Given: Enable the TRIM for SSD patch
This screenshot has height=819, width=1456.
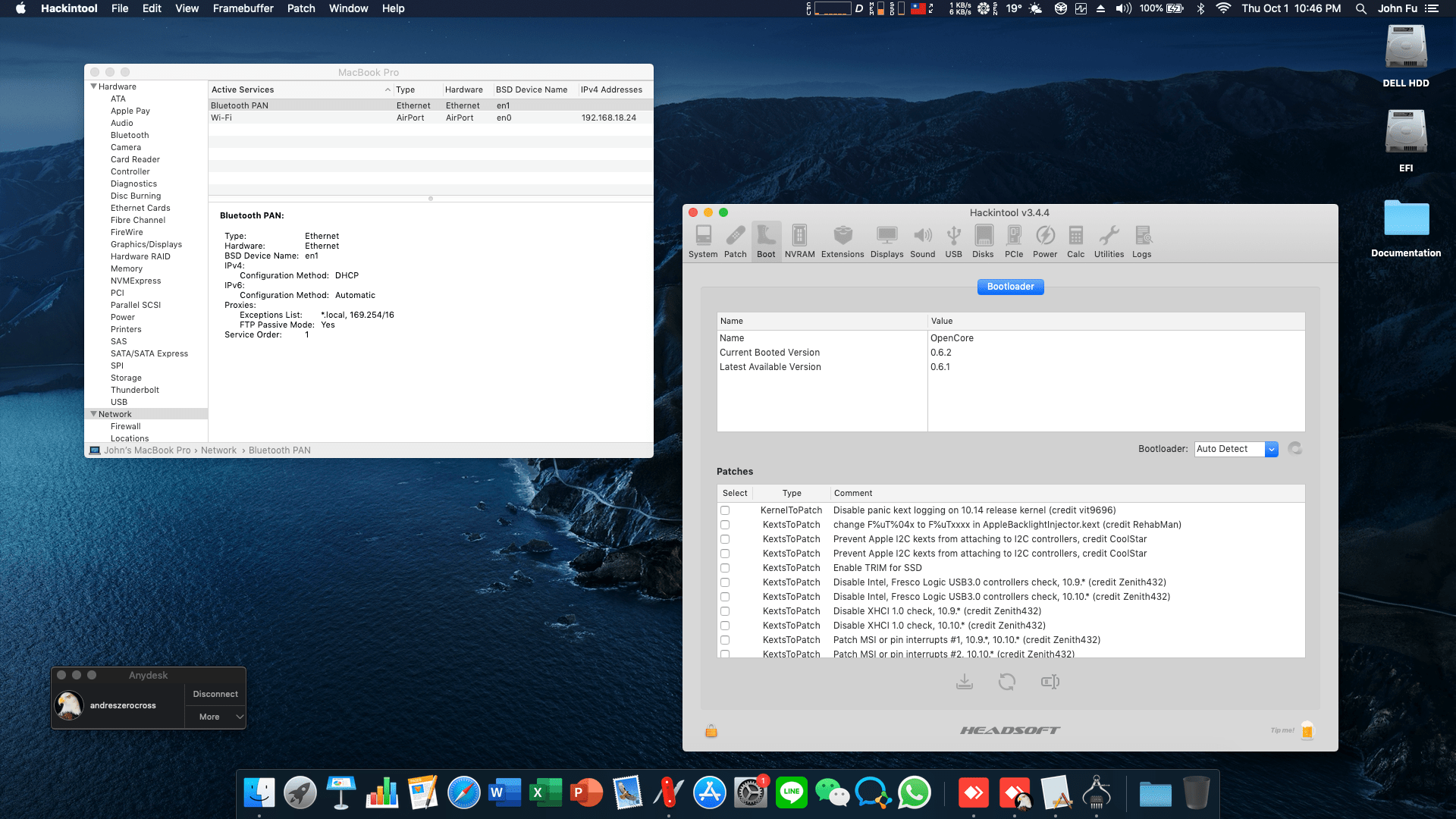Looking at the screenshot, I should 726,567.
